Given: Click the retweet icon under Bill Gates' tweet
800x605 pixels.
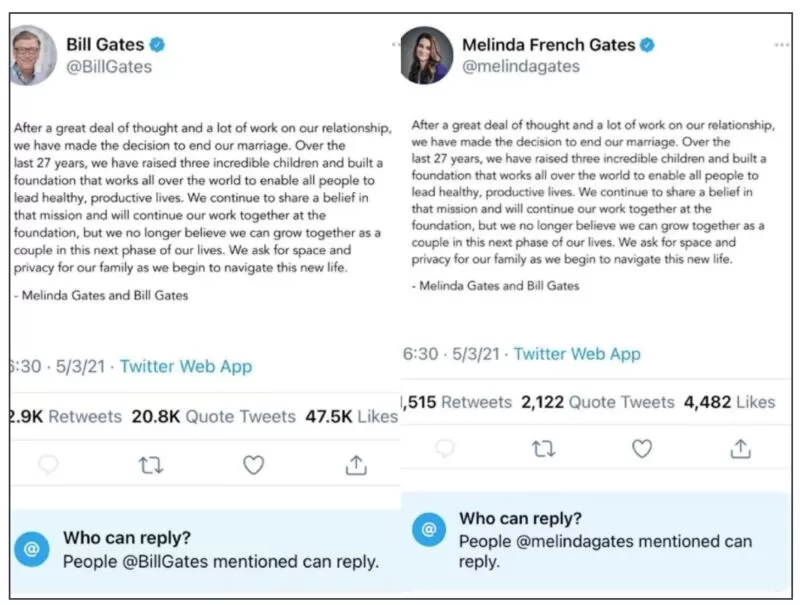Looking at the screenshot, I should (x=151, y=465).
